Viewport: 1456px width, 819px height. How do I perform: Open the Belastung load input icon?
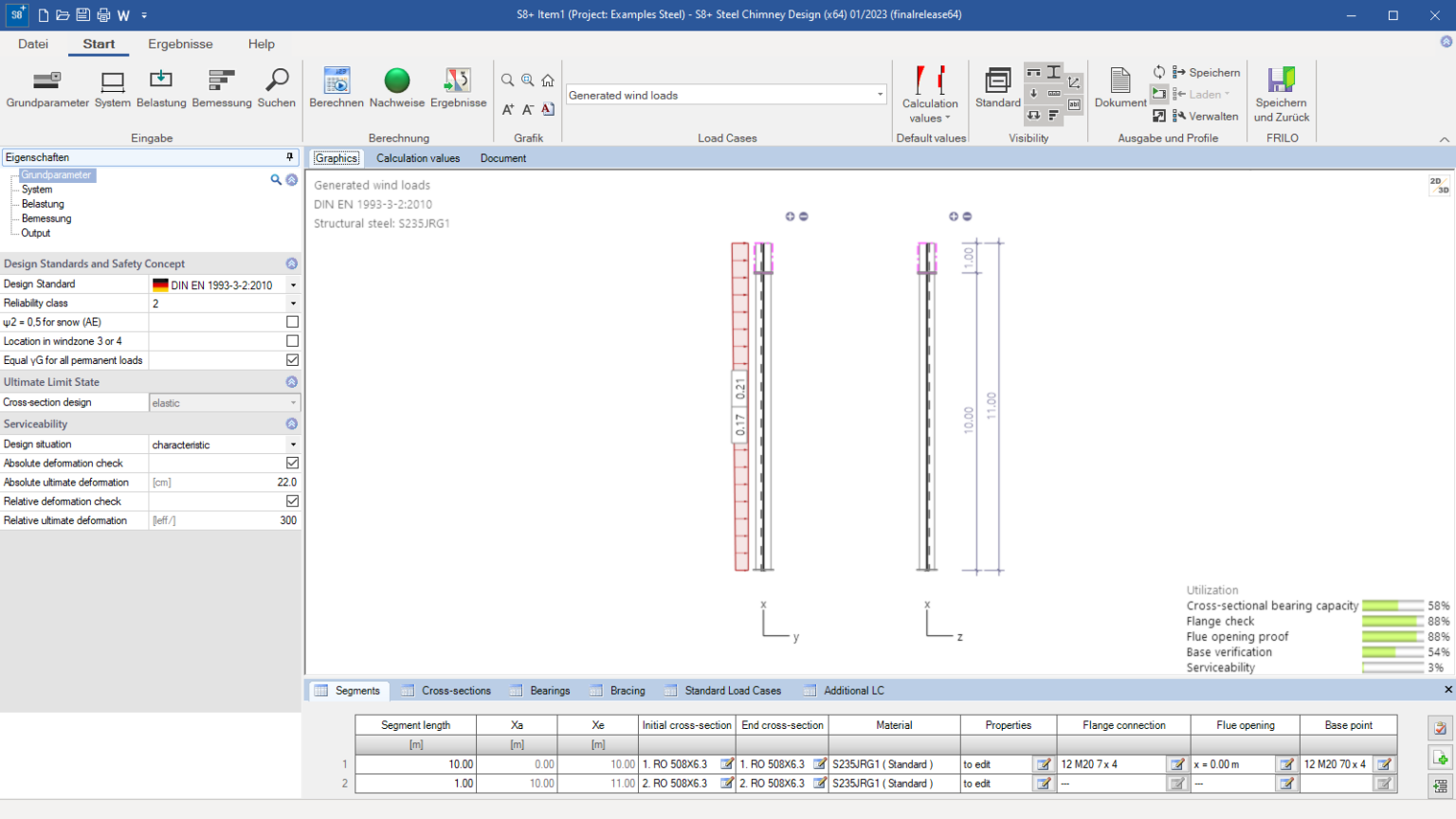point(161,82)
